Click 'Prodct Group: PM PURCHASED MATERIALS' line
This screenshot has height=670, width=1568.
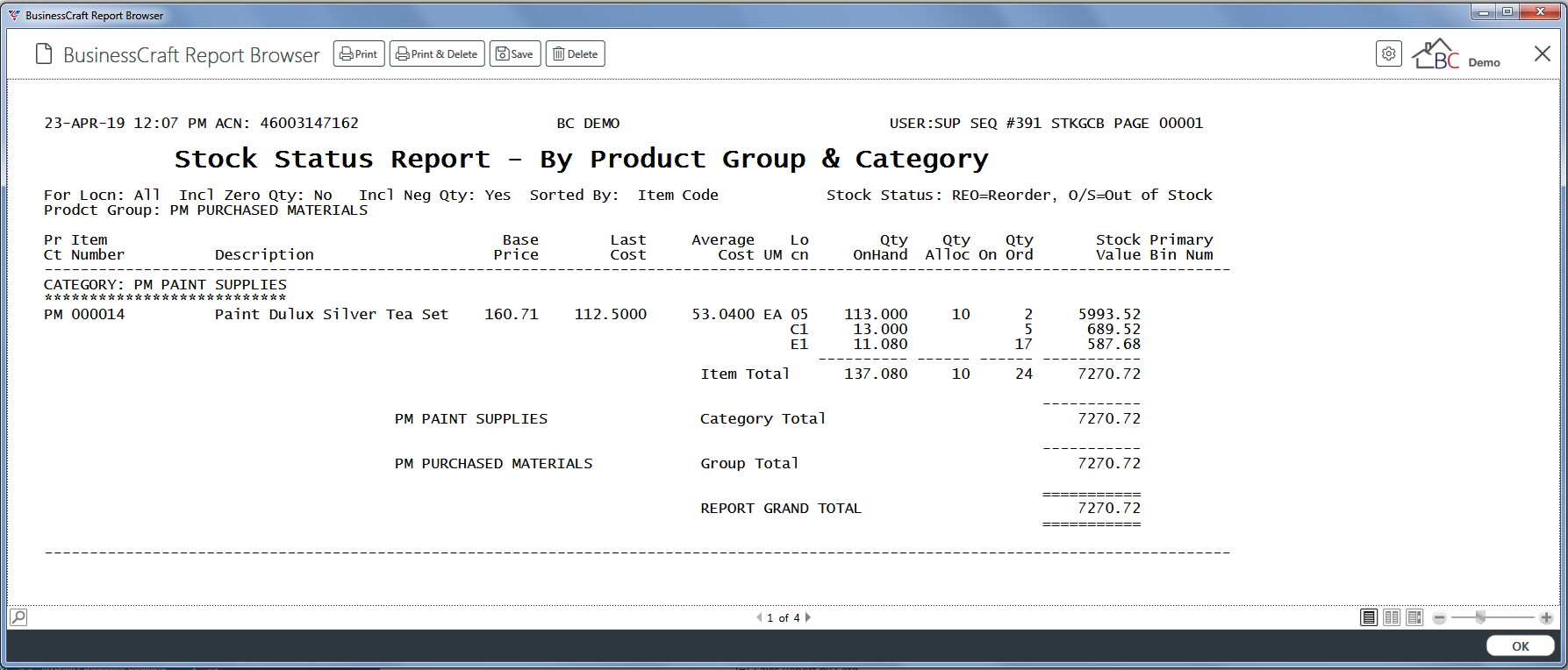click(206, 210)
